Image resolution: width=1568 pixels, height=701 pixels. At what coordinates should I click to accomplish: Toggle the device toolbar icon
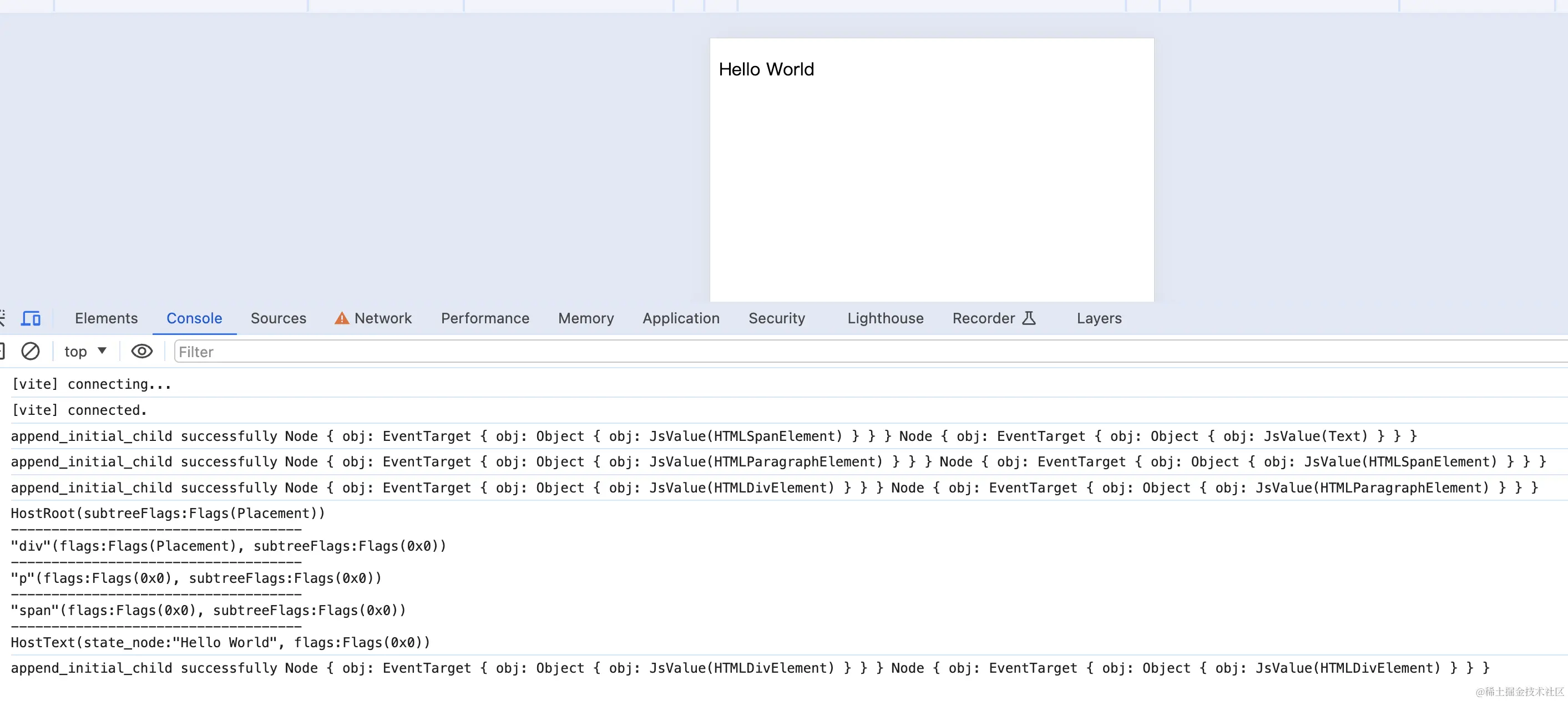click(31, 318)
